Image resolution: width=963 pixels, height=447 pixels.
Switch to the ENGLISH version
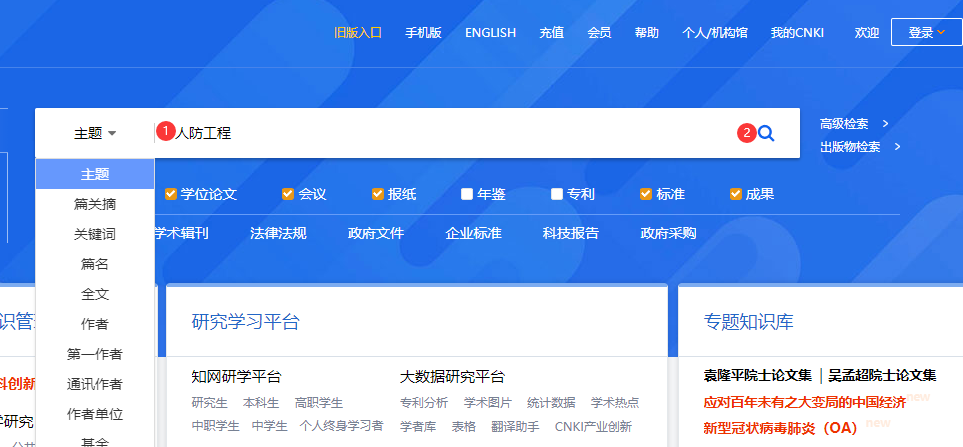(x=490, y=33)
